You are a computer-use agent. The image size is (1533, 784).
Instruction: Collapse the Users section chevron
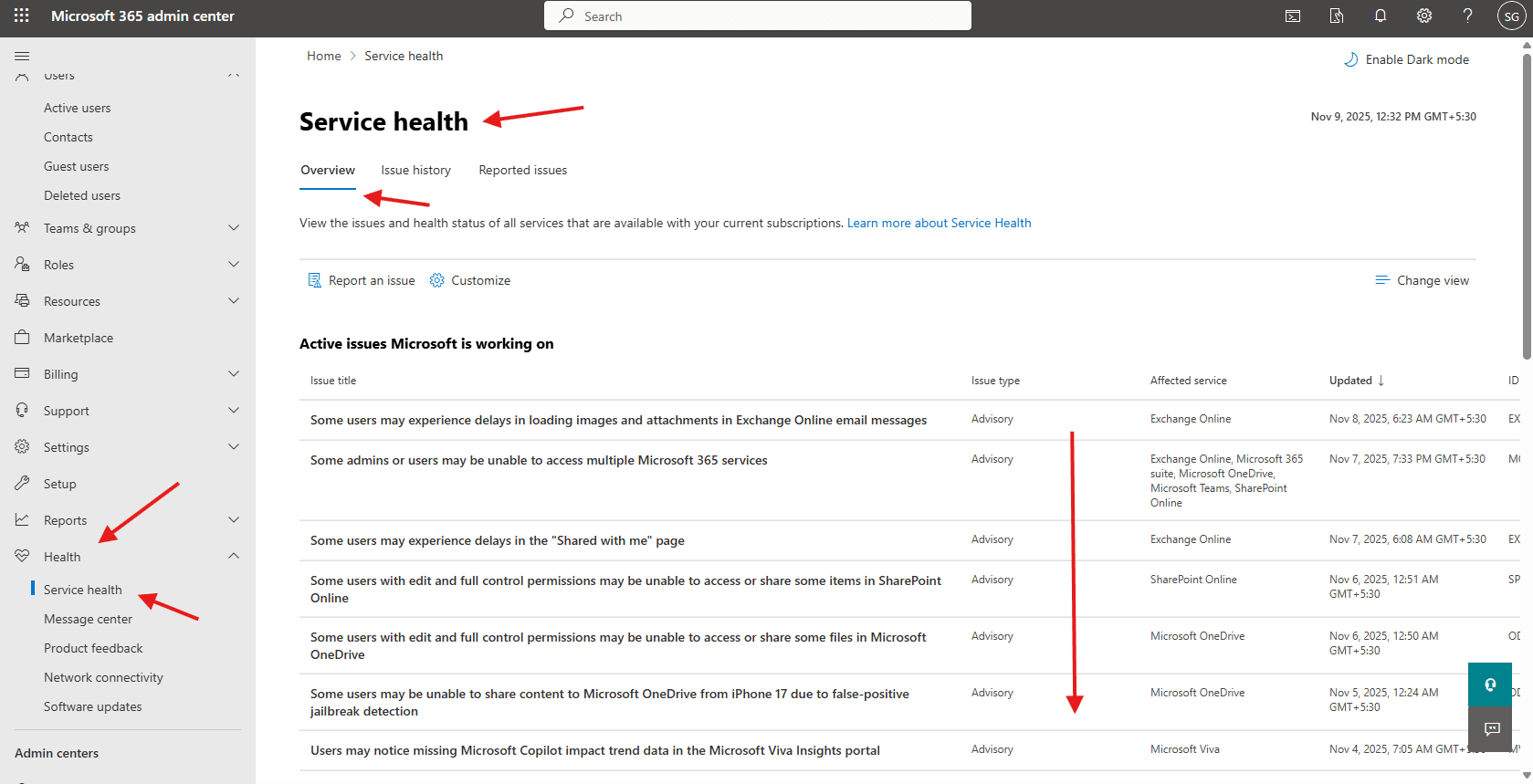[234, 75]
